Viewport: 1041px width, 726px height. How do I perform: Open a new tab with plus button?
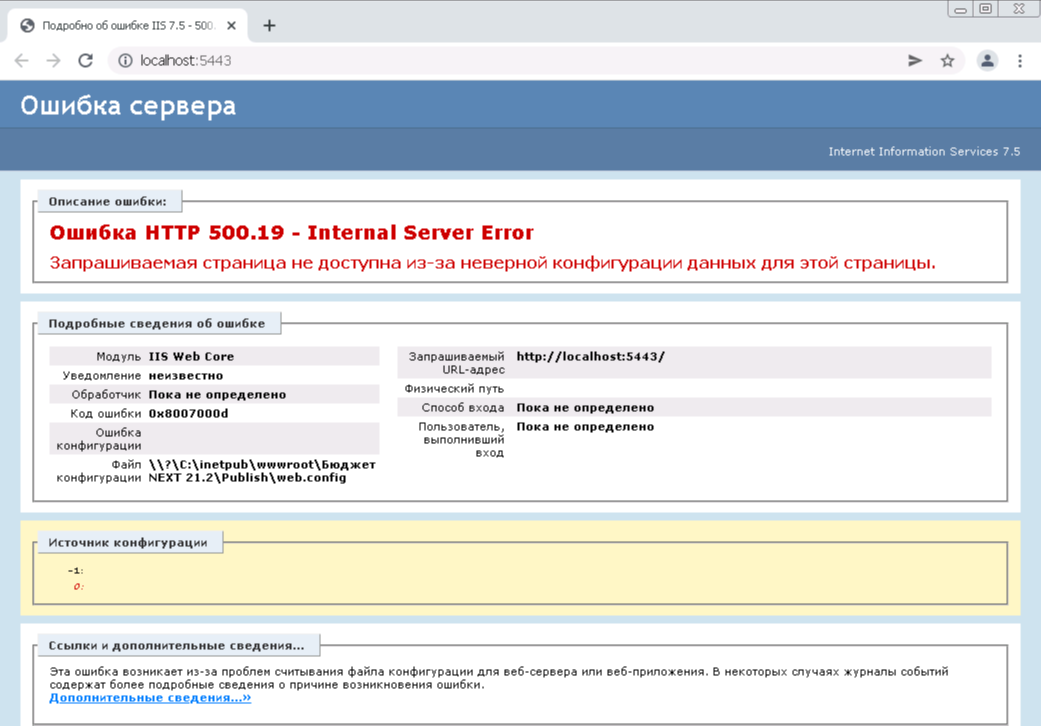tap(269, 25)
